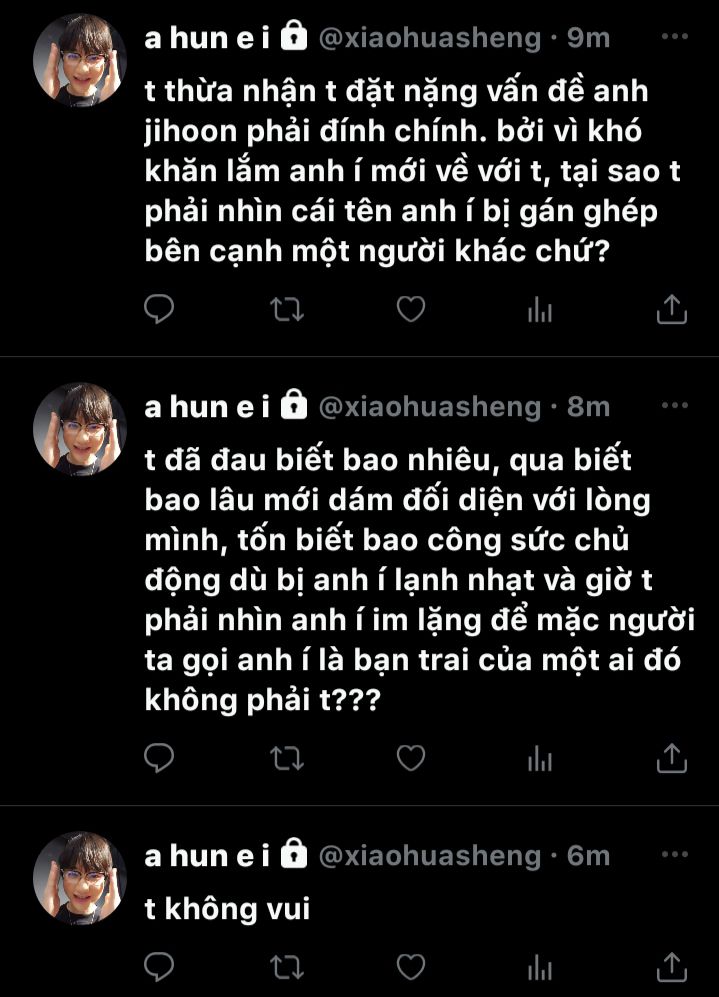
Task: Like the "t không vui" tweet
Action: (x=411, y=967)
